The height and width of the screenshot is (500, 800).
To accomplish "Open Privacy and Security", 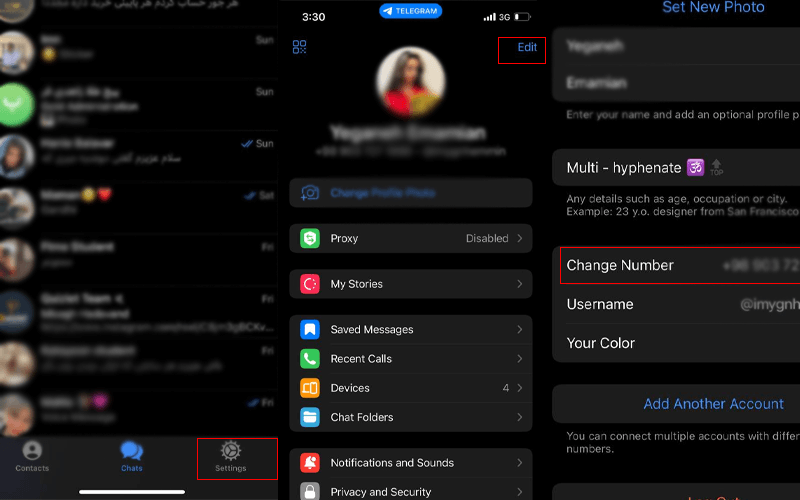I will click(411, 490).
